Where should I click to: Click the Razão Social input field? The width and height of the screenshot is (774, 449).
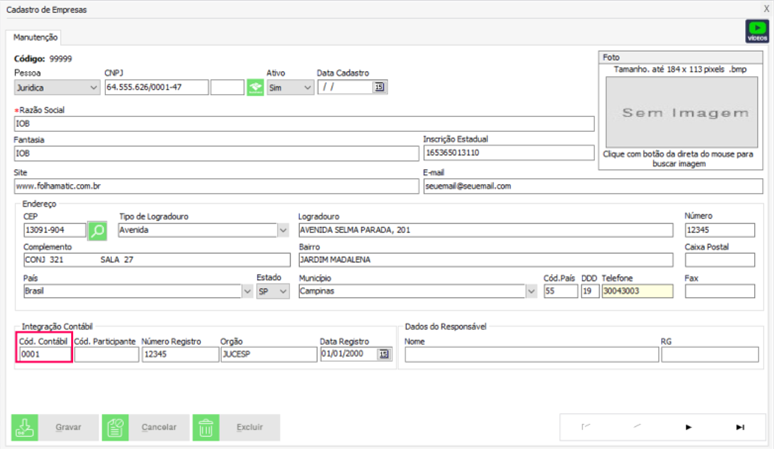coord(304,124)
